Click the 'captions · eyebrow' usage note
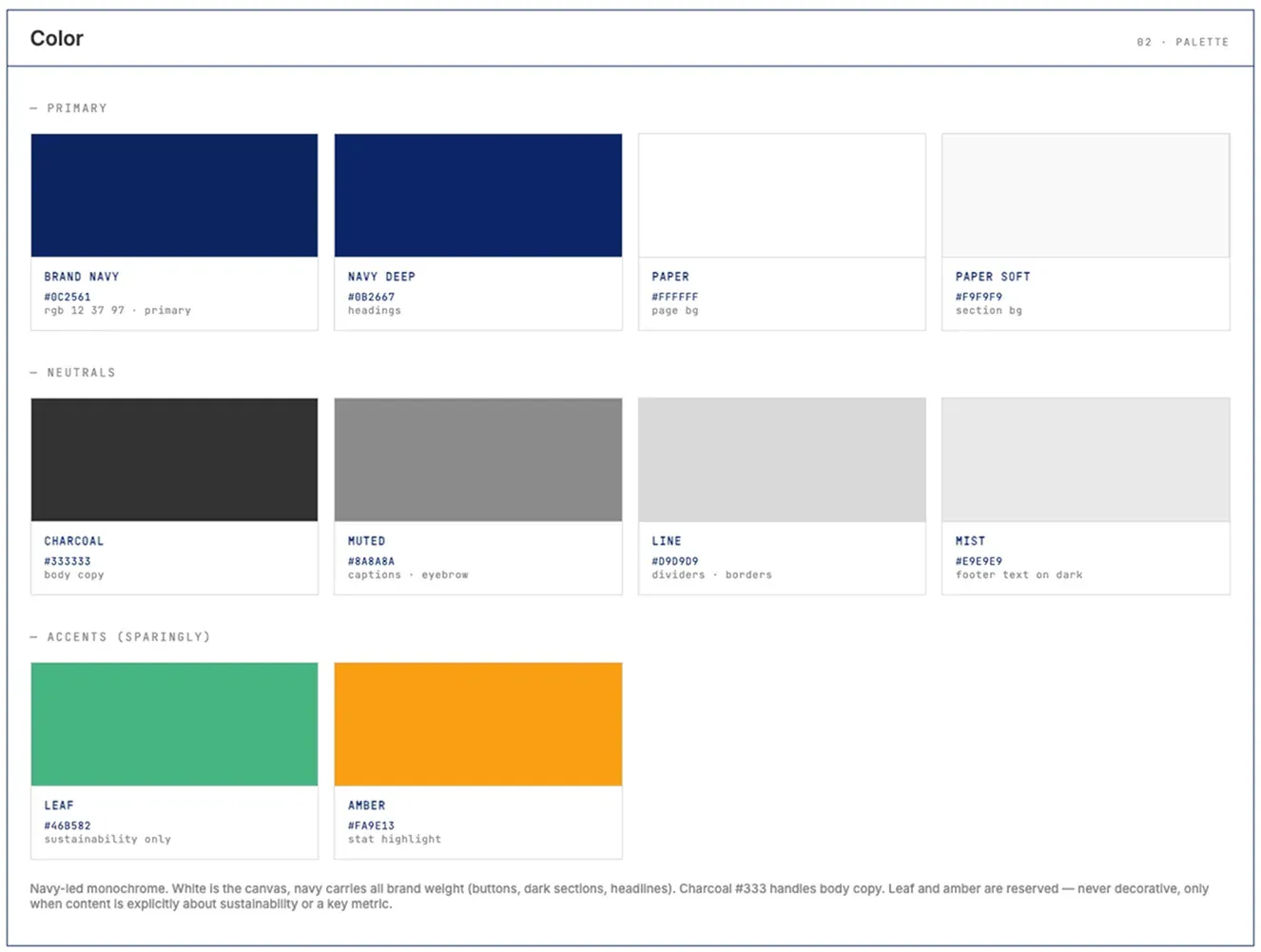This screenshot has width=1261, height=952. (x=408, y=574)
